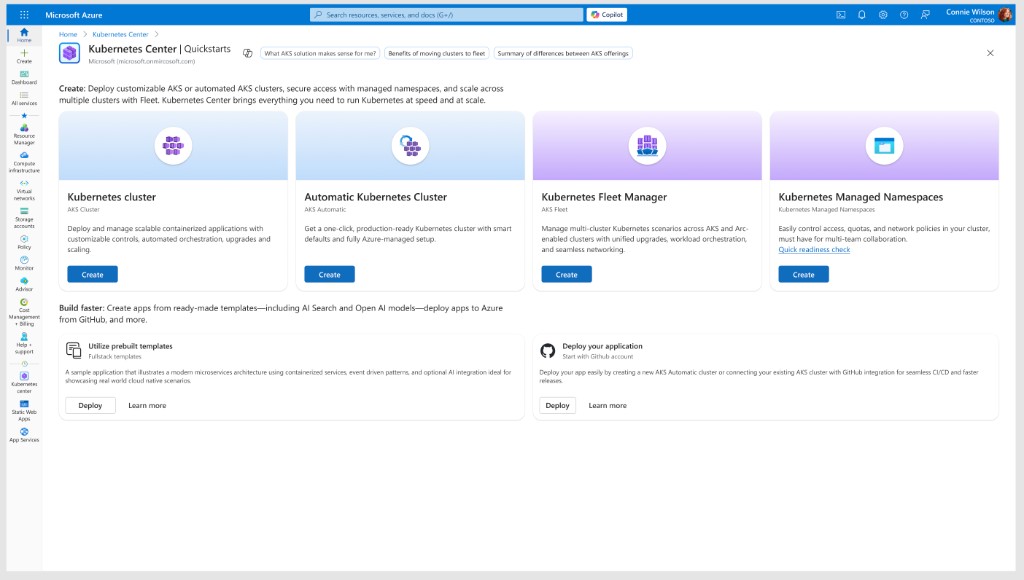Close the Kubernetes Center blade
This screenshot has height=580, width=1024.
[x=990, y=53]
